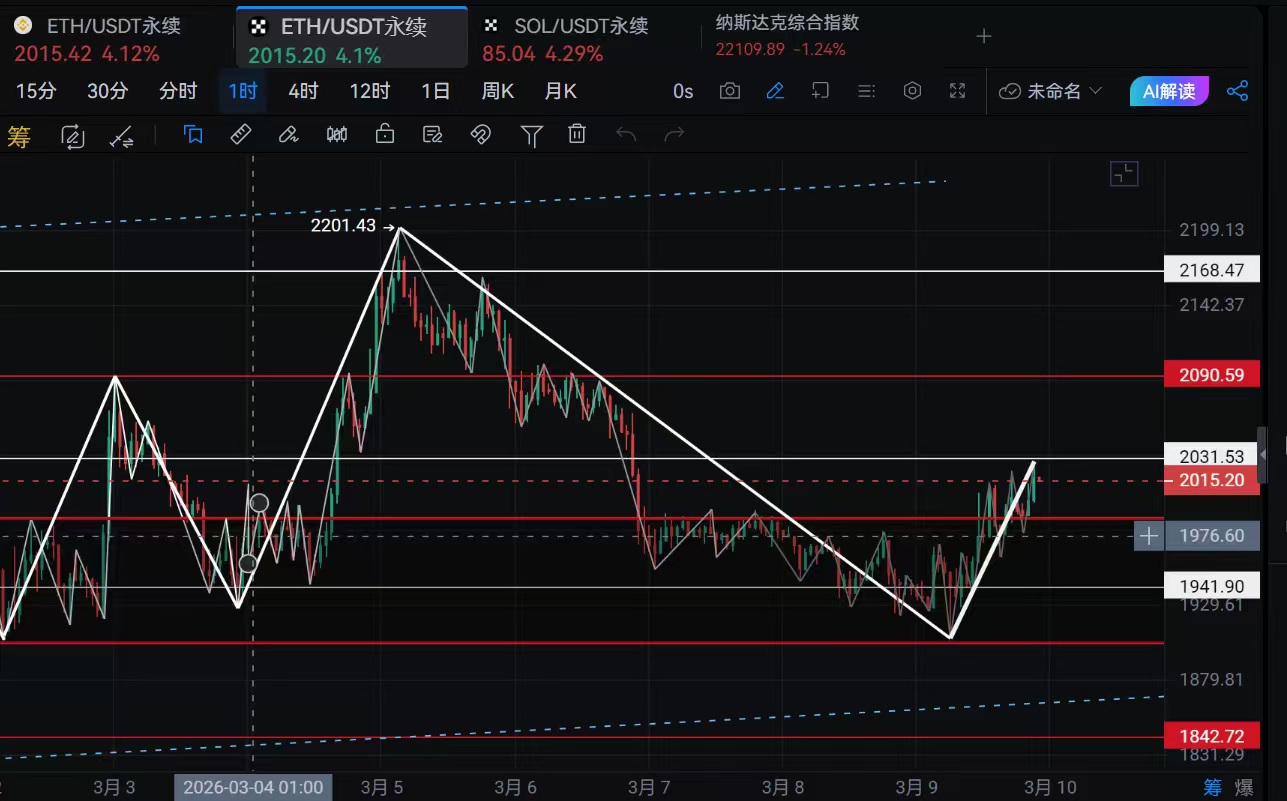Open the 0s refresh interval selector
This screenshot has width=1287, height=801.
pyautogui.click(x=683, y=91)
